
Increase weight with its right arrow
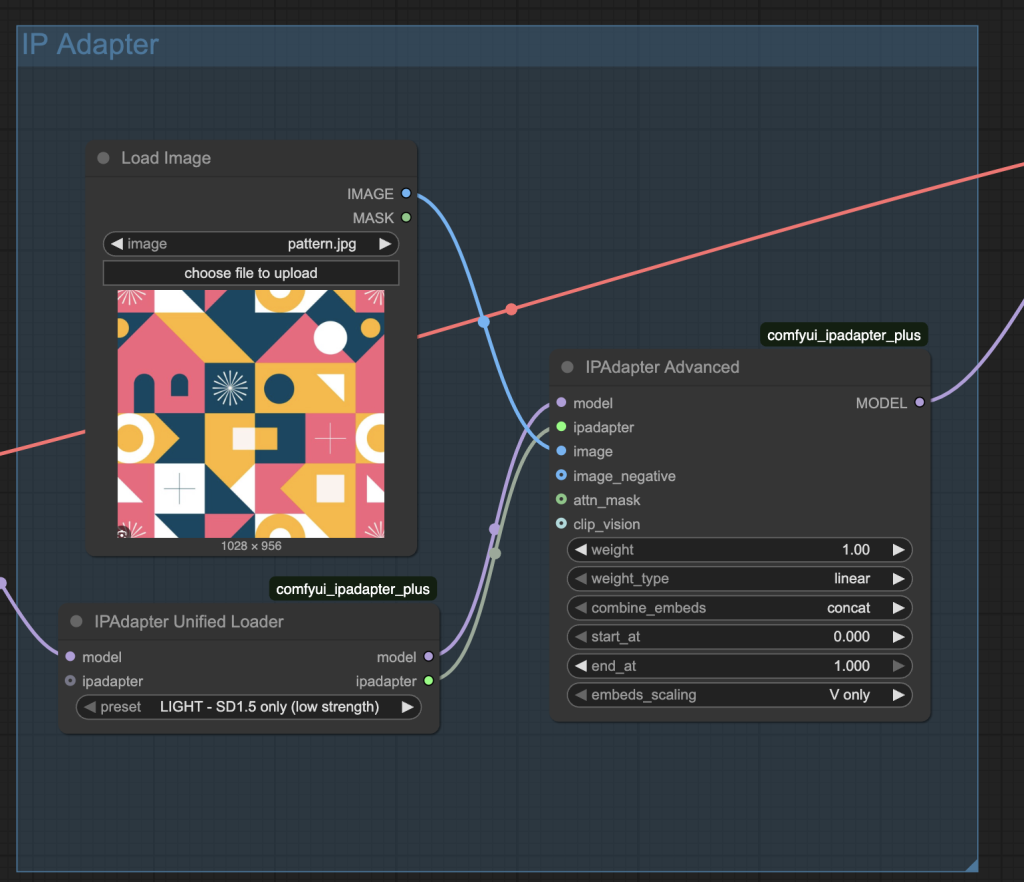(x=899, y=550)
